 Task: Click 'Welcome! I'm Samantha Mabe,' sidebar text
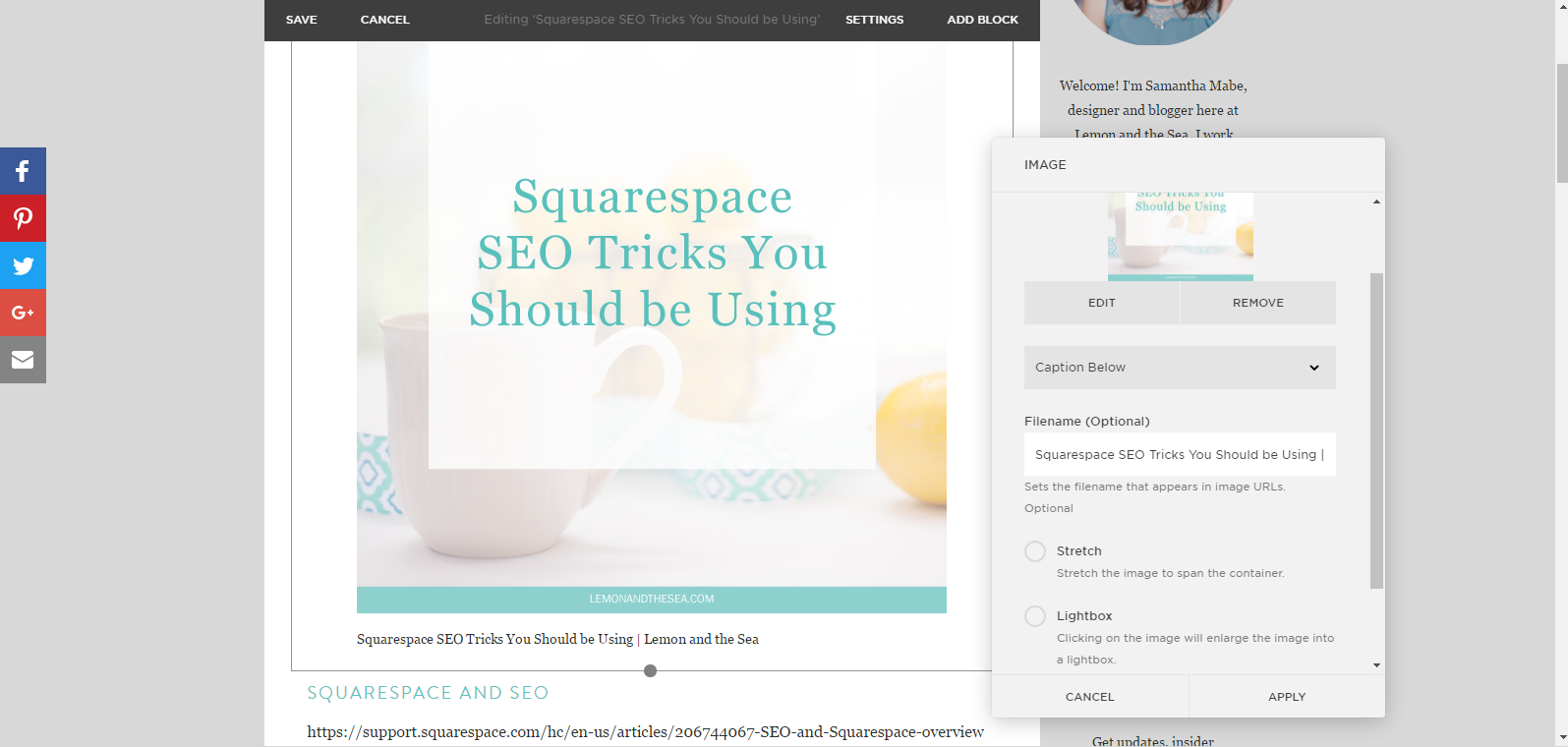pyautogui.click(x=1153, y=86)
